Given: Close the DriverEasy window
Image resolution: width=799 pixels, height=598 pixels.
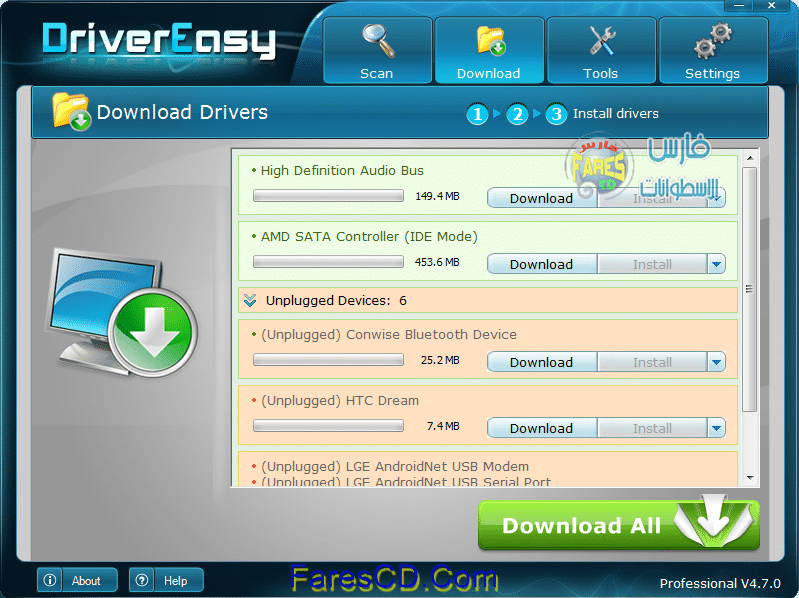Looking at the screenshot, I should point(771,6).
